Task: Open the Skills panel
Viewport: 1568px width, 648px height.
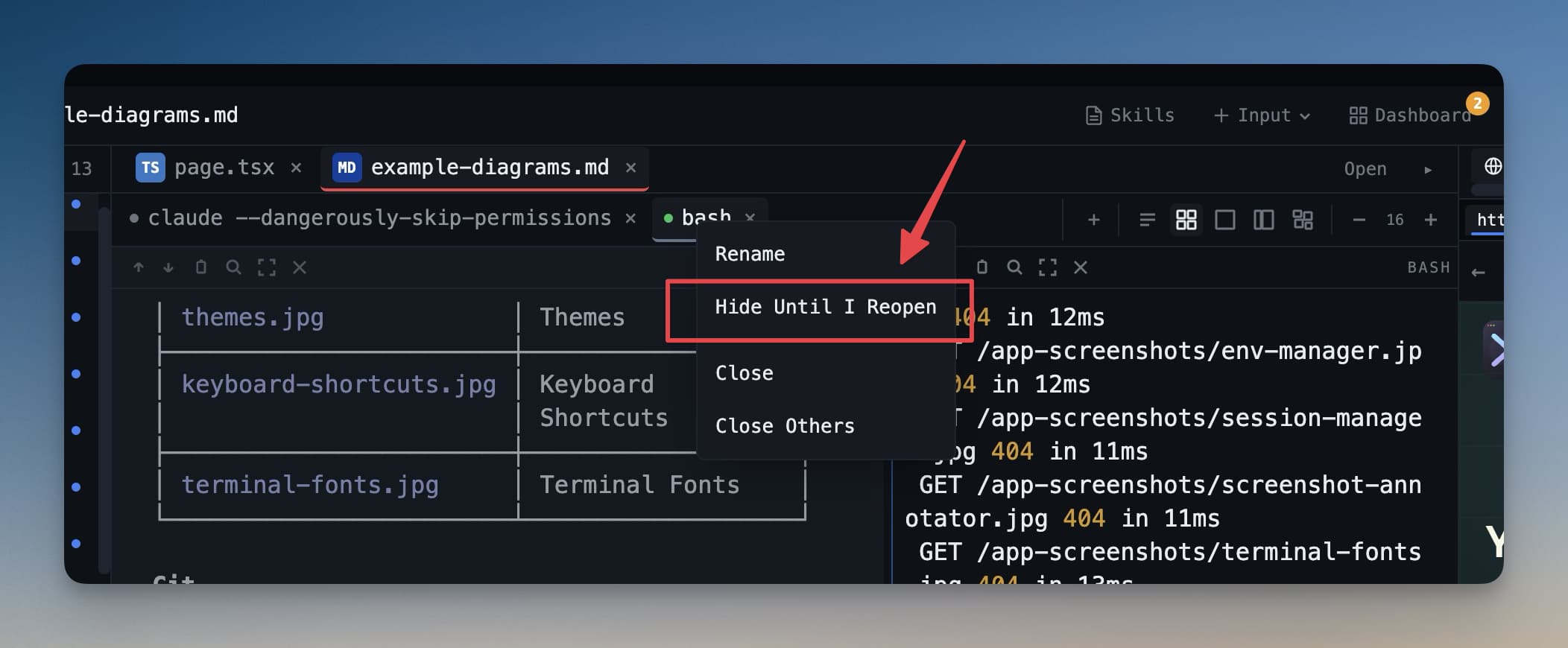Action: click(x=1130, y=115)
